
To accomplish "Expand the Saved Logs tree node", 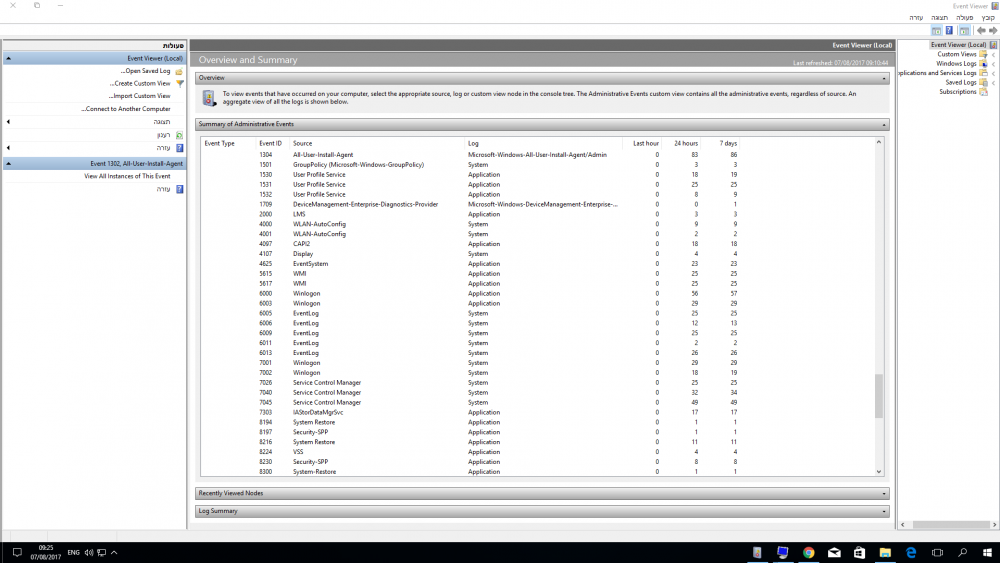I will pos(994,83).
